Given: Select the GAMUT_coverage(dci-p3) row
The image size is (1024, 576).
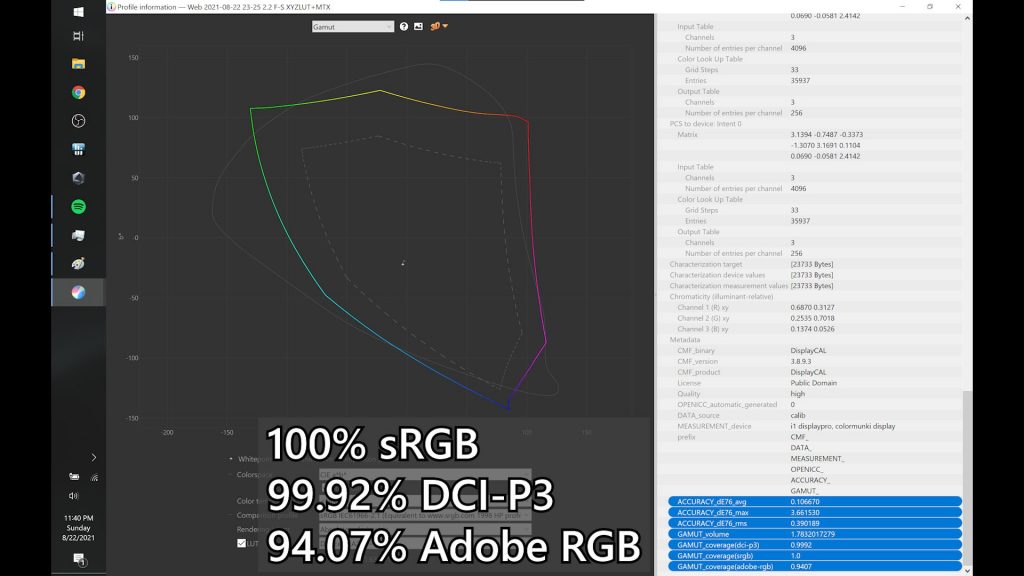Looking at the screenshot, I should (814, 545).
